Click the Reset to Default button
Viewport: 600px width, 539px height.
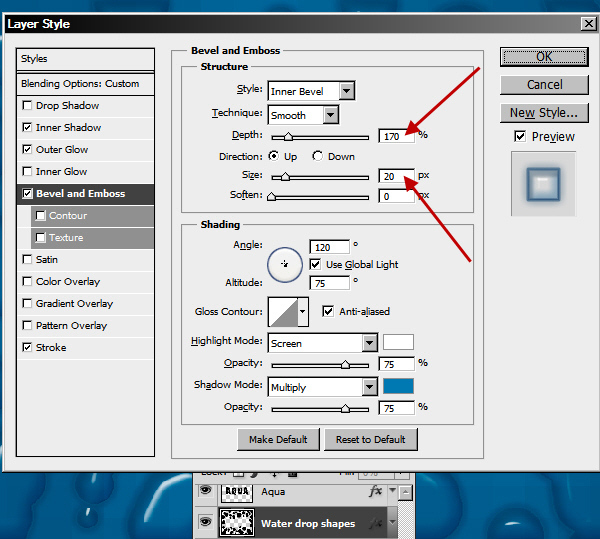pyautogui.click(x=370, y=440)
